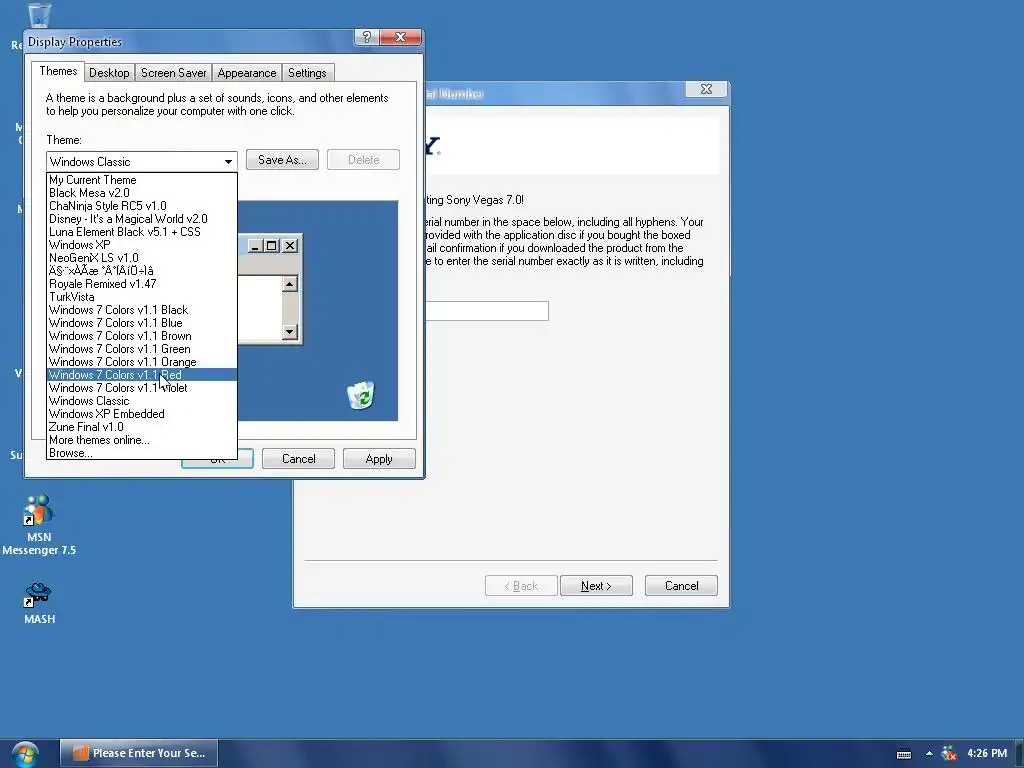Viewport: 1024px width, 768px height.
Task: Choose the TurkVista theme
Action: (142, 297)
